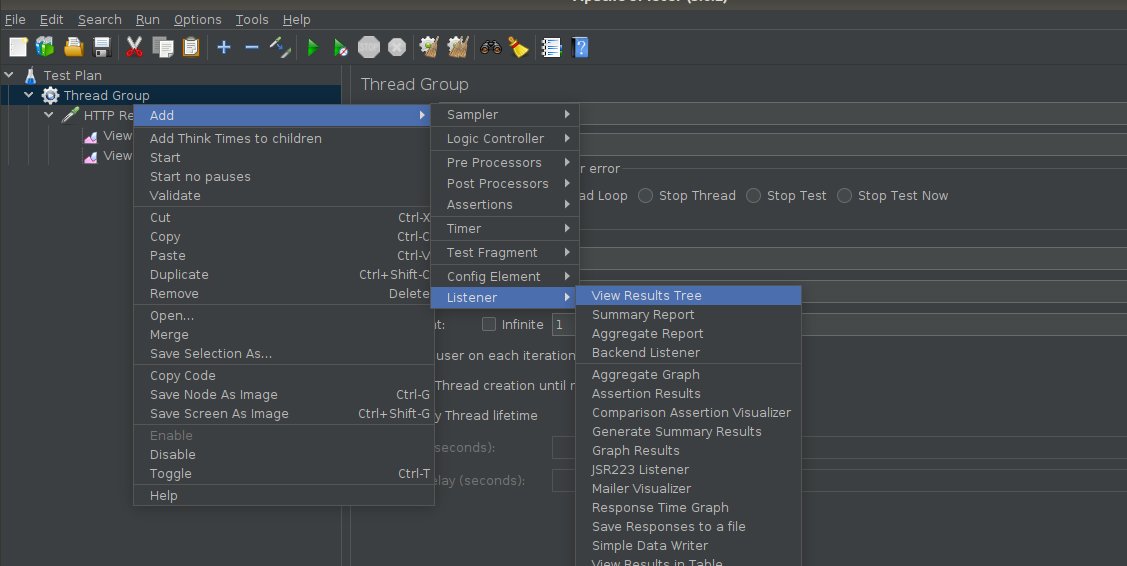Select the Thread Group gear icon
Image resolution: width=1127 pixels, height=566 pixels.
50,95
